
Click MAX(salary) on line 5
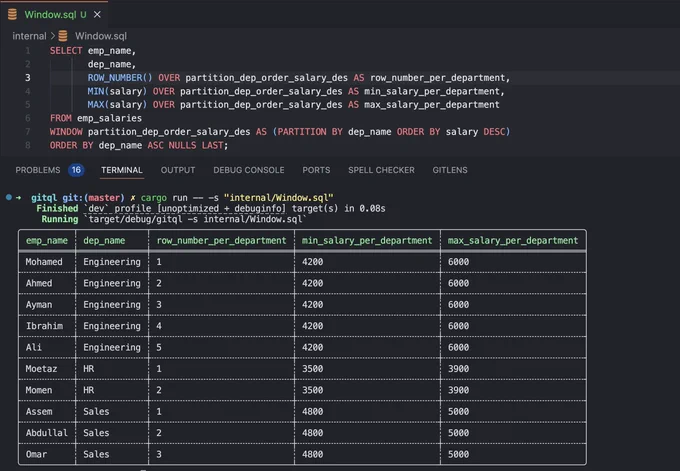click(x=117, y=105)
